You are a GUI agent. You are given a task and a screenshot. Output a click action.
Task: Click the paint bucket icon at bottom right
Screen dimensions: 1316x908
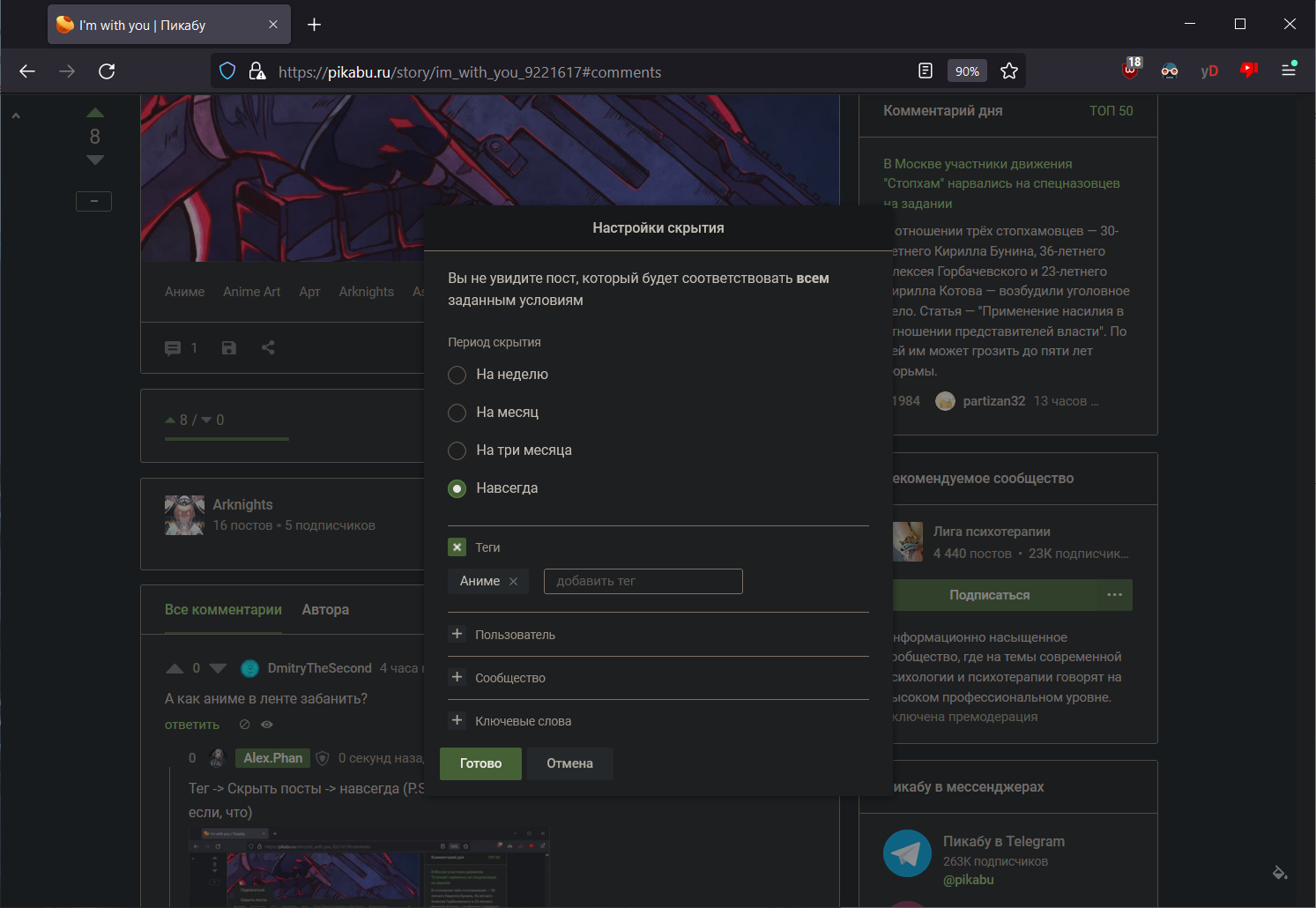(x=1280, y=873)
